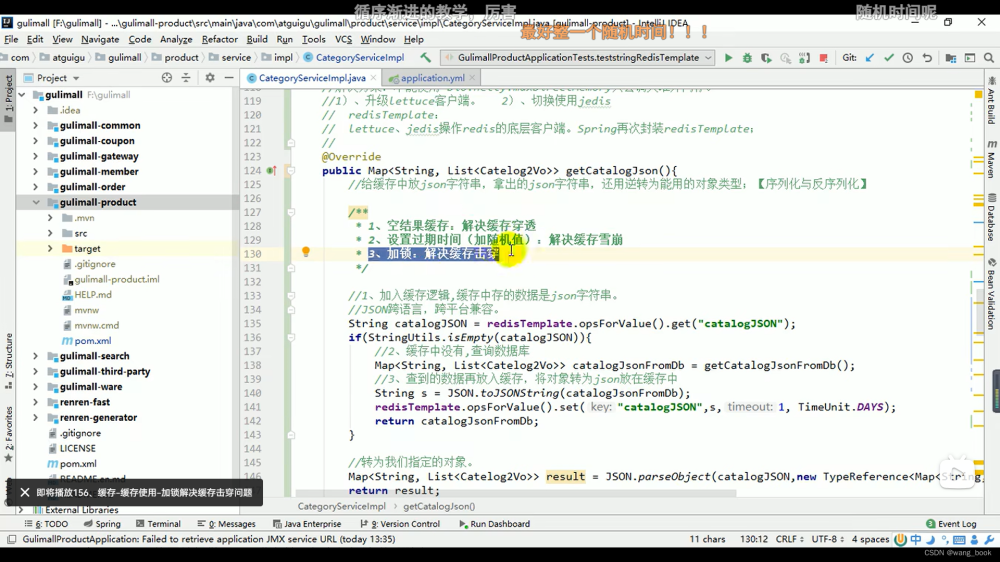This screenshot has height=562, width=1000.
Task: Select the CategoryServiceImpl.java editor tab
Action: 312,78
